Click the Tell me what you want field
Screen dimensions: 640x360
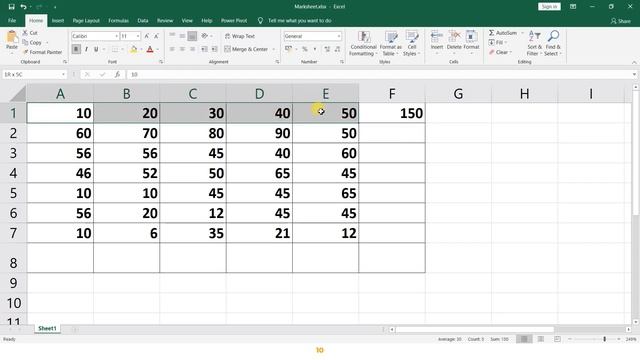pyautogui.click(x=299, y=20)
